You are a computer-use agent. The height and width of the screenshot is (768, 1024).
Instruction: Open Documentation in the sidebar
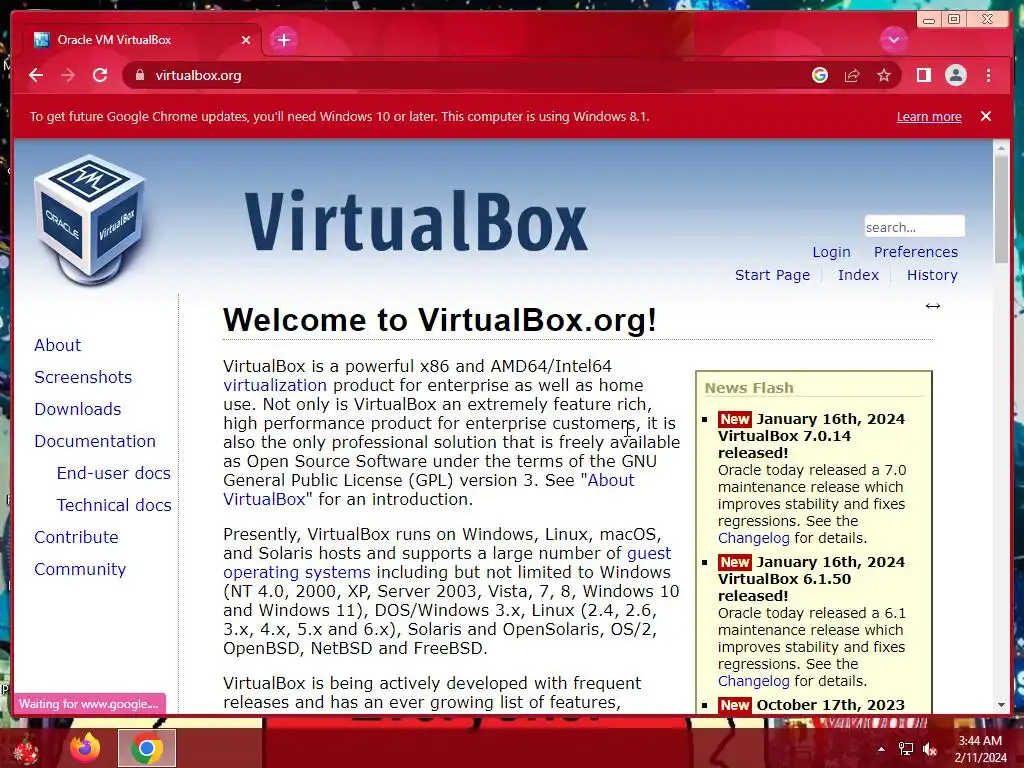coord(95,441)
